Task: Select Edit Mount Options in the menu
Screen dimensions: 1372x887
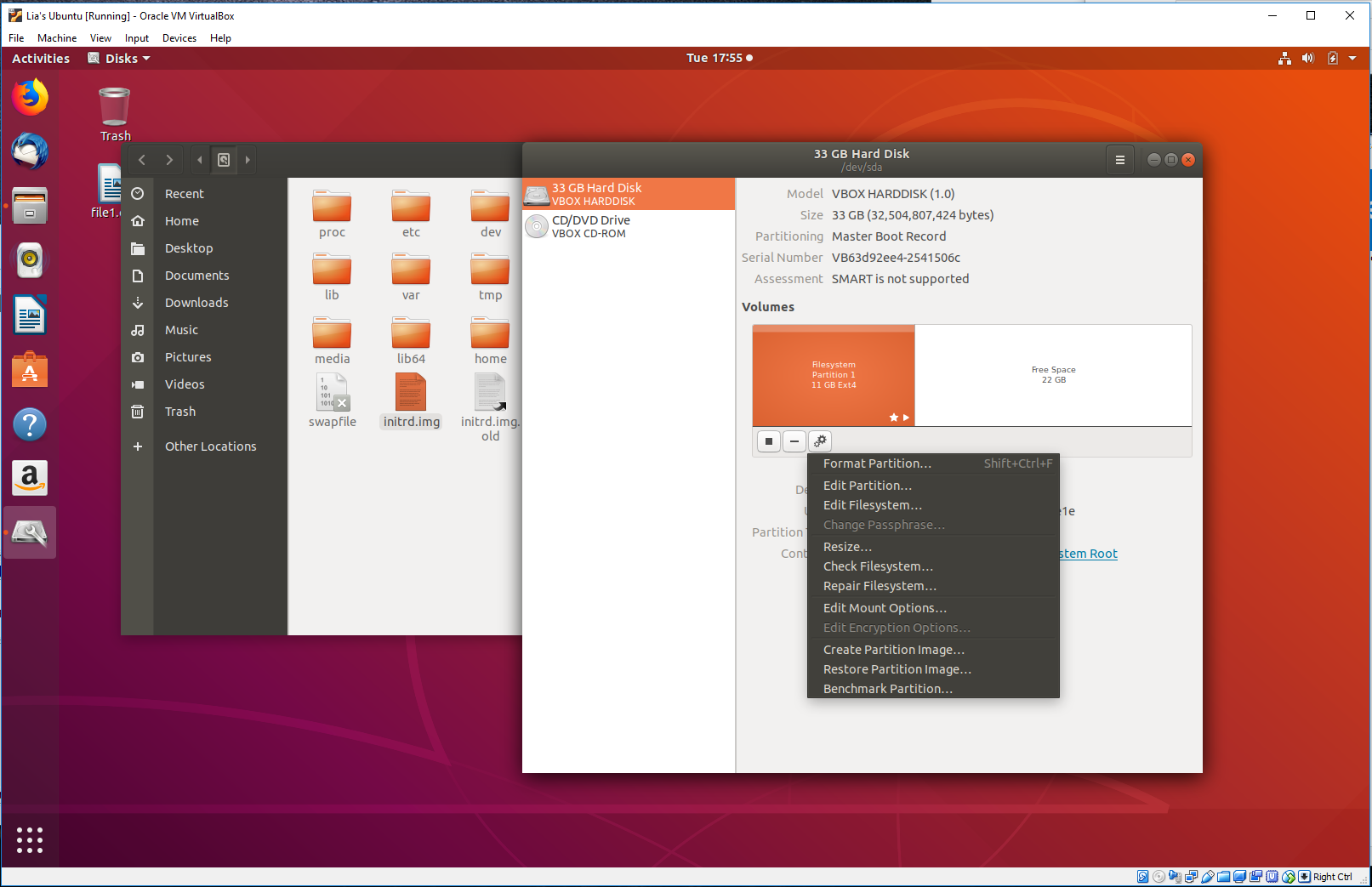Action: pos(884,607)
